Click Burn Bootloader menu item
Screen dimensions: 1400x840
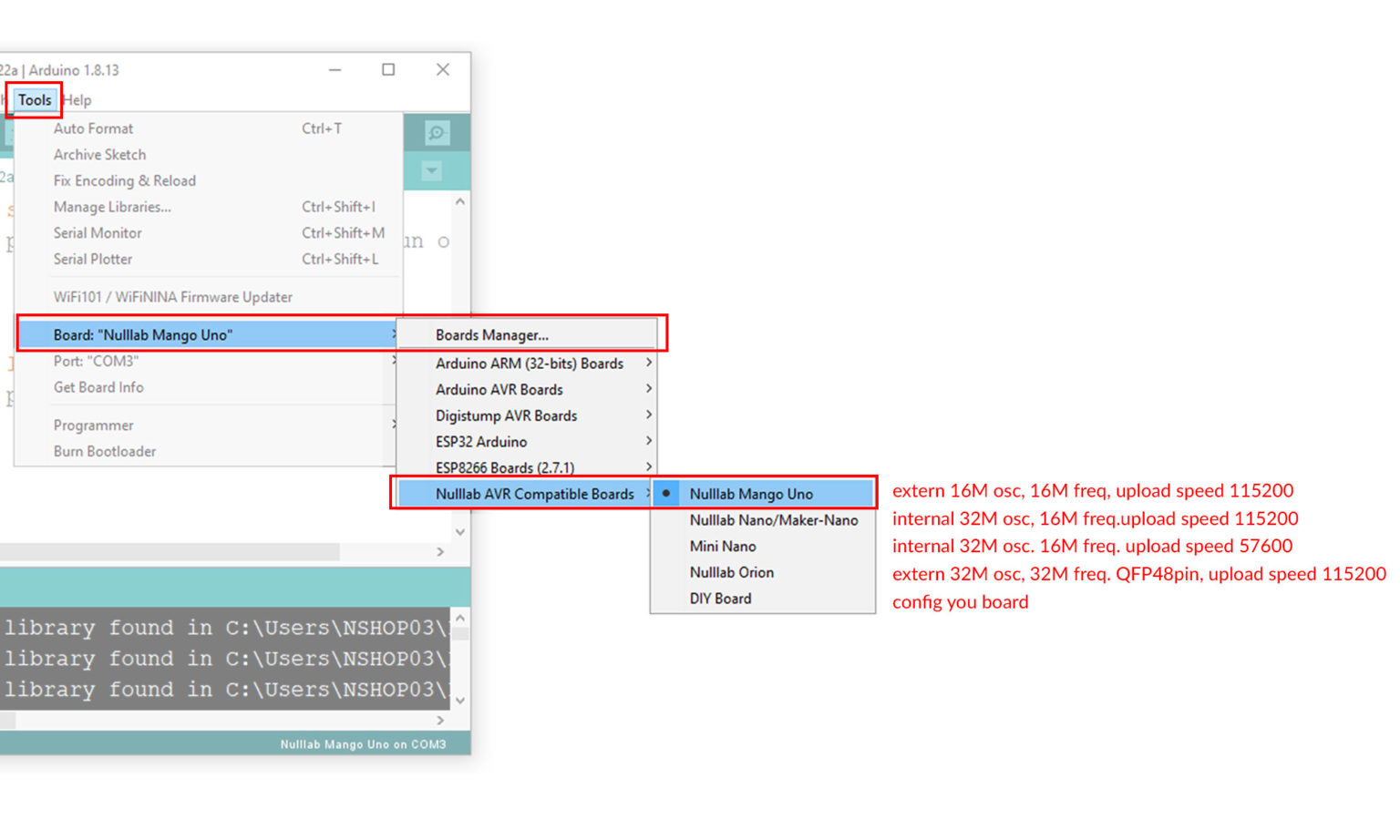point(105,452)
